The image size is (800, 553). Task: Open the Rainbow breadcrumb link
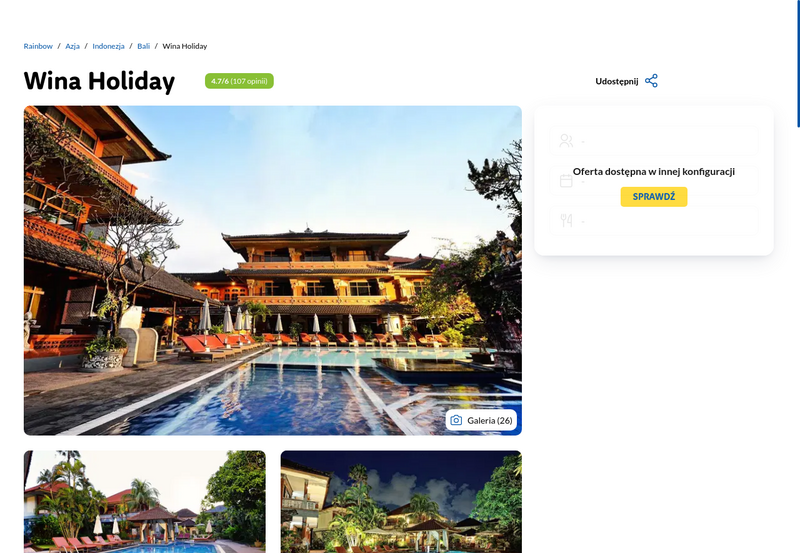[38, 46]
